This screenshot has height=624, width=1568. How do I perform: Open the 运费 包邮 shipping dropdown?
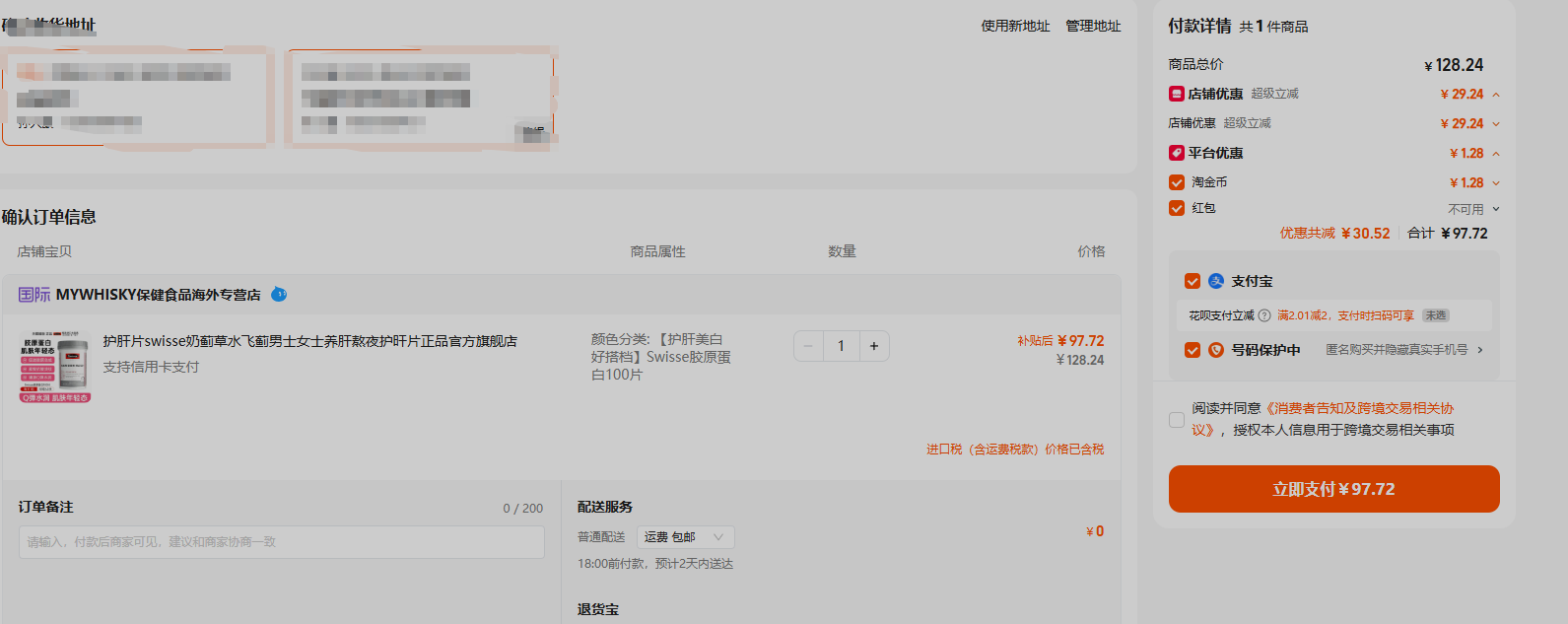686,537
